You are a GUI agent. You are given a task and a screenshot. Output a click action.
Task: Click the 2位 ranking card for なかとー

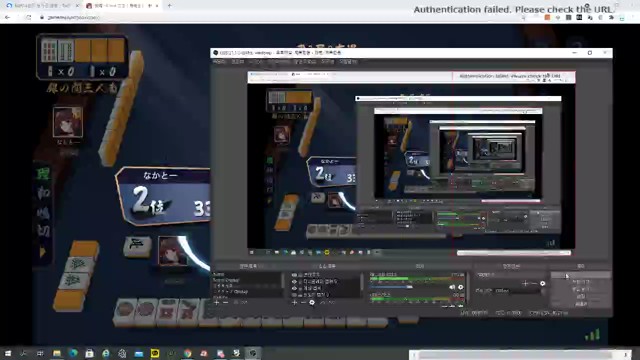163,196
